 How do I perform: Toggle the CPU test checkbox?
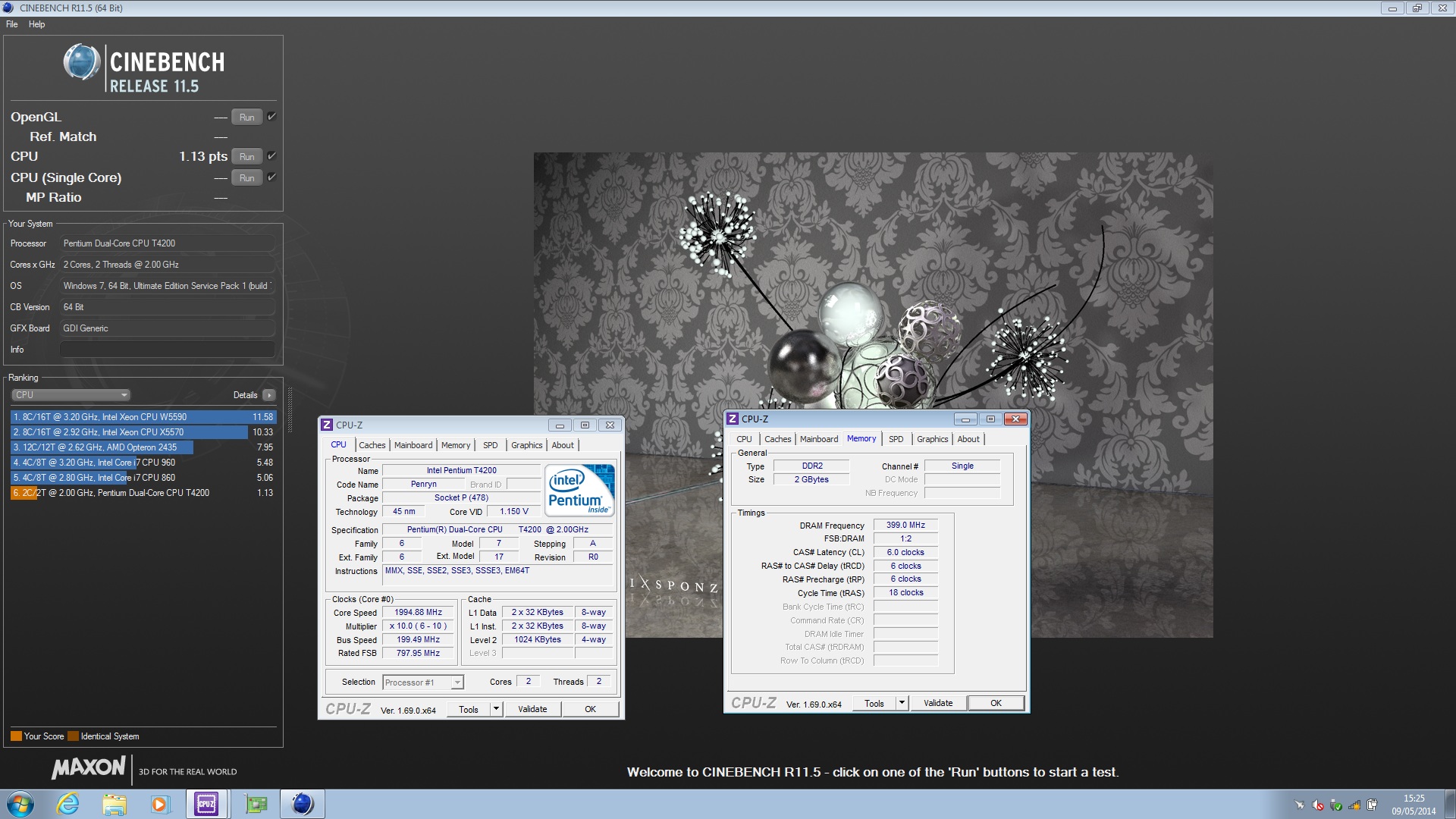271,156
